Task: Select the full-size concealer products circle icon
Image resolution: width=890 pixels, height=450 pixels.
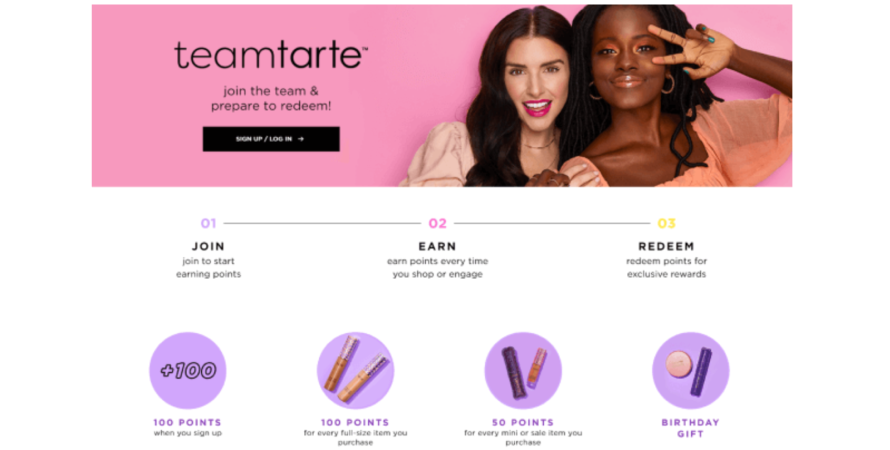Action: coord(355,371)
